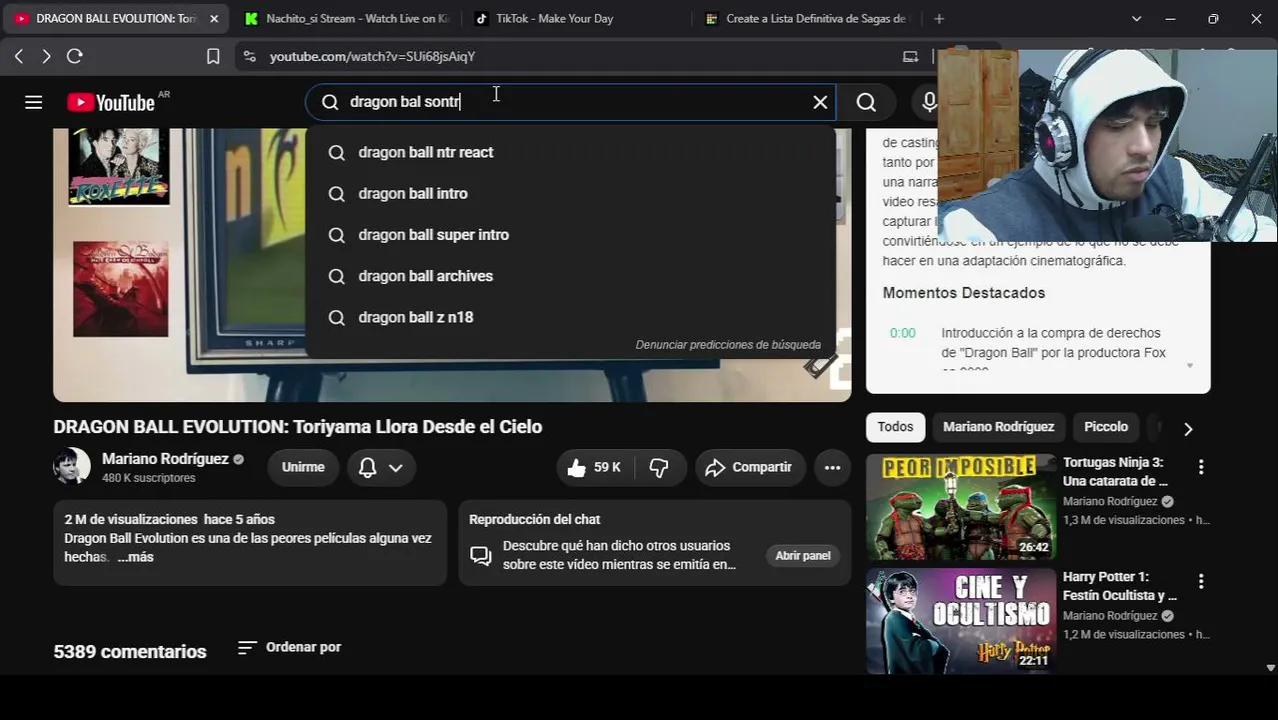Open chat replay panel with Abrir panel
Viewport: 1278px width, 720px height.
coord(803,556)
